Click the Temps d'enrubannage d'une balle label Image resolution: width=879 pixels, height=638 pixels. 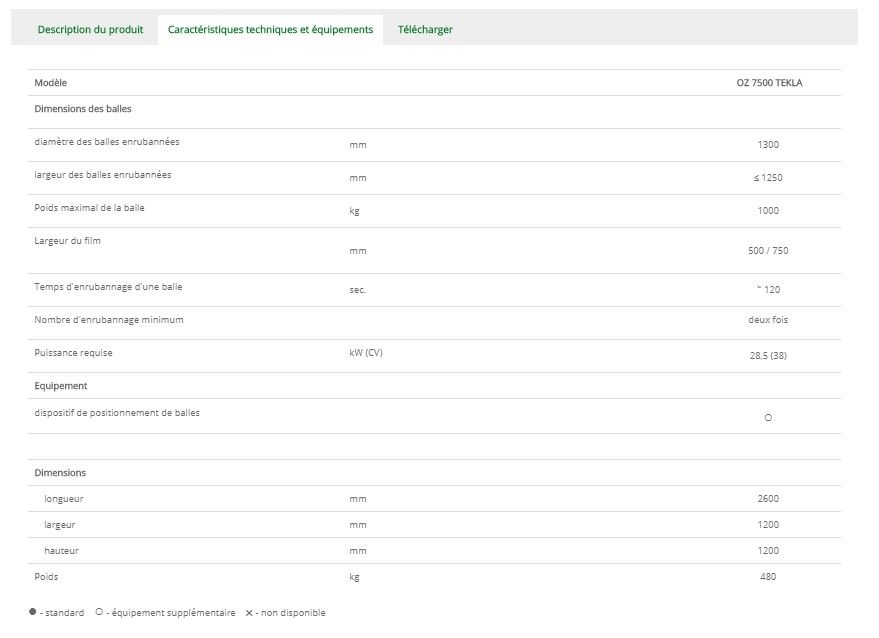tap(108, 287)
